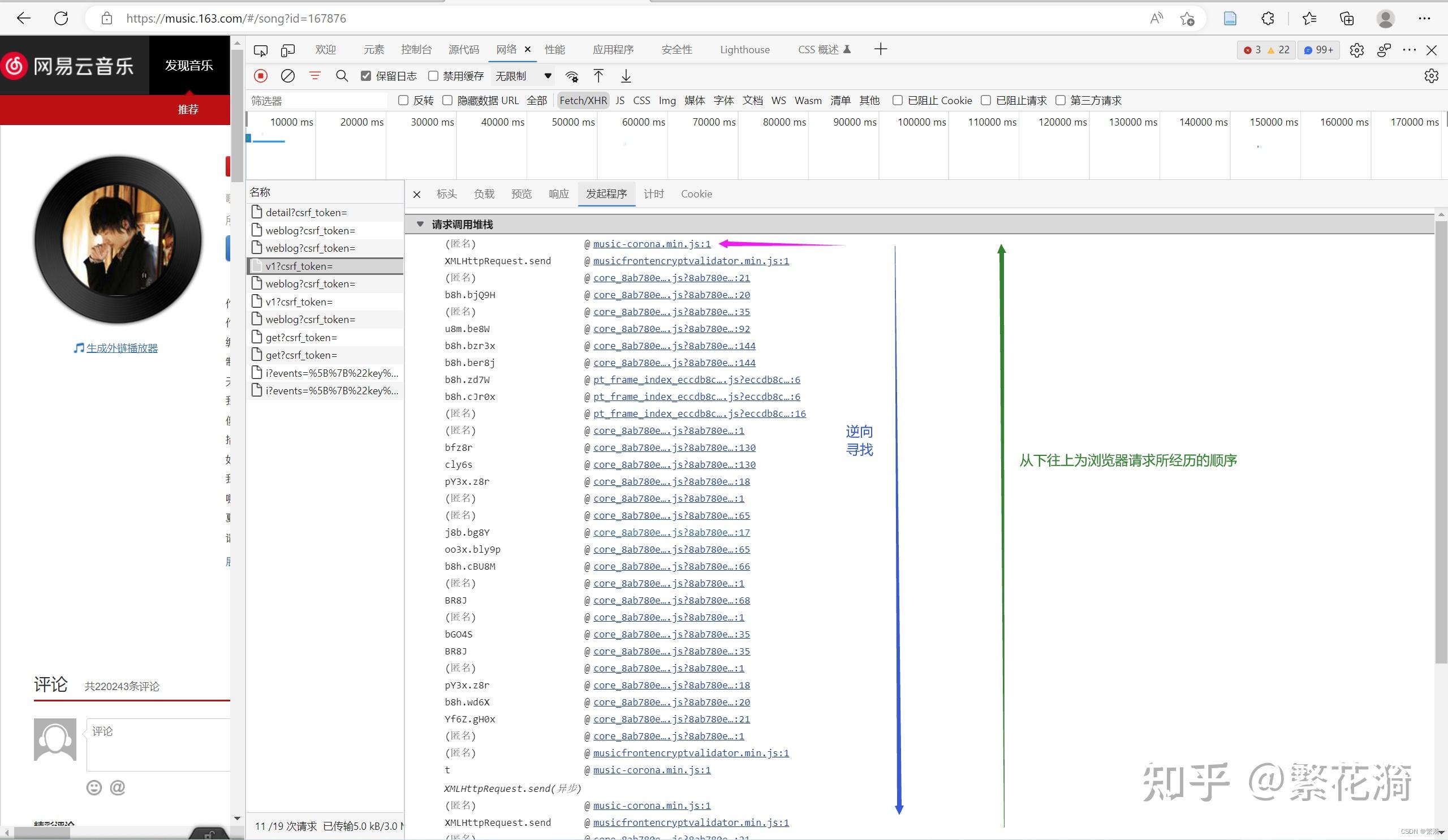The image size is (1448, 840).
Task: Clear the network log with the clear icon
Action: click(288, 76)
